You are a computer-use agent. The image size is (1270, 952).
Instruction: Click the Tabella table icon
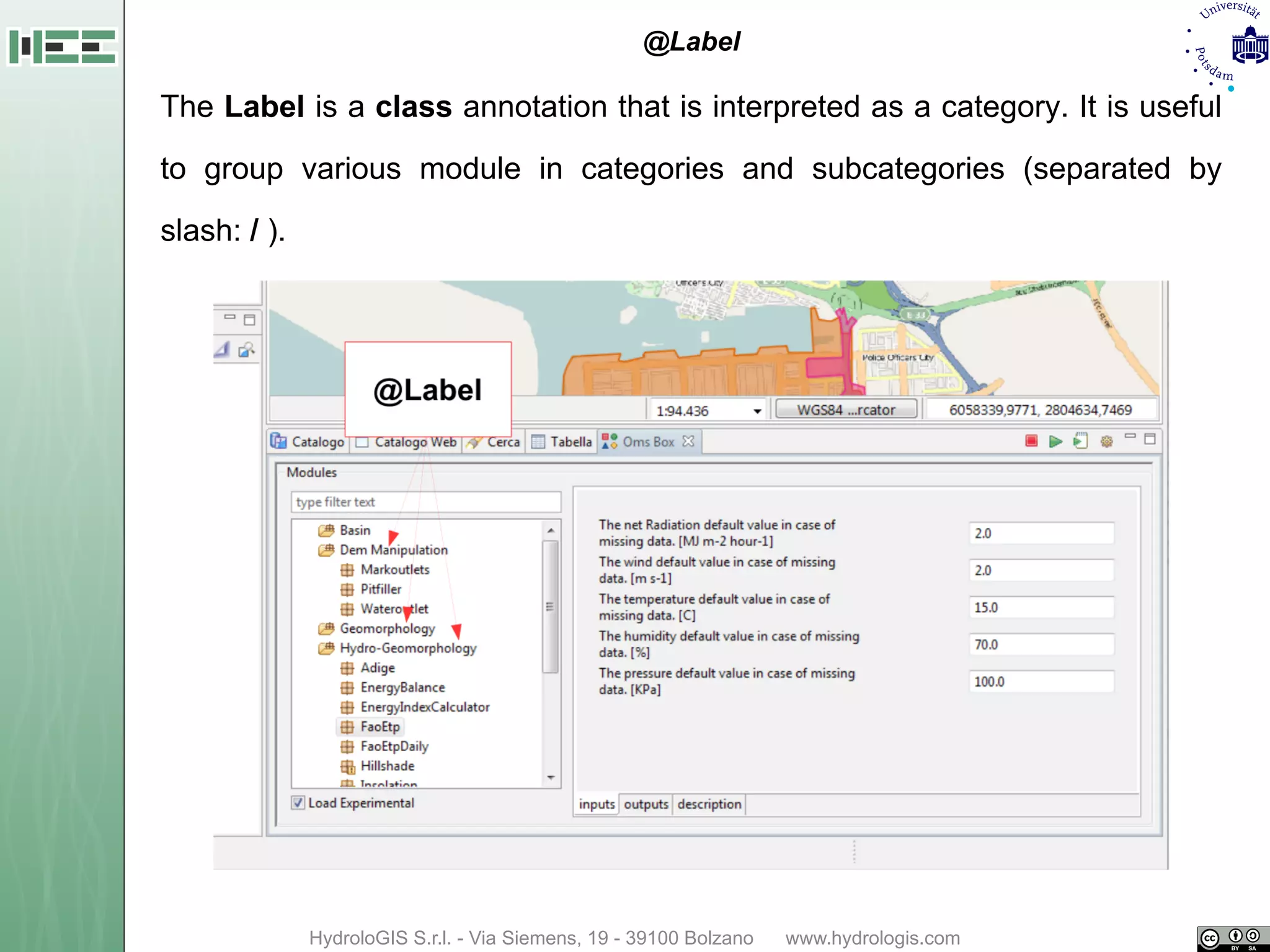(x=538, y=441)
